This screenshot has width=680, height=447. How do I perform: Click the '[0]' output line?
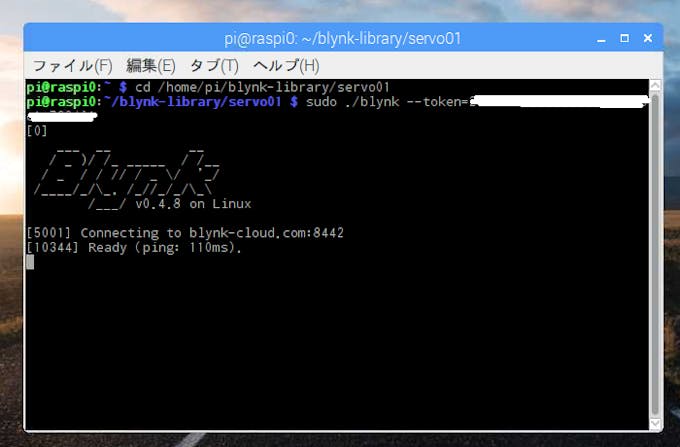tap(36, 131)
